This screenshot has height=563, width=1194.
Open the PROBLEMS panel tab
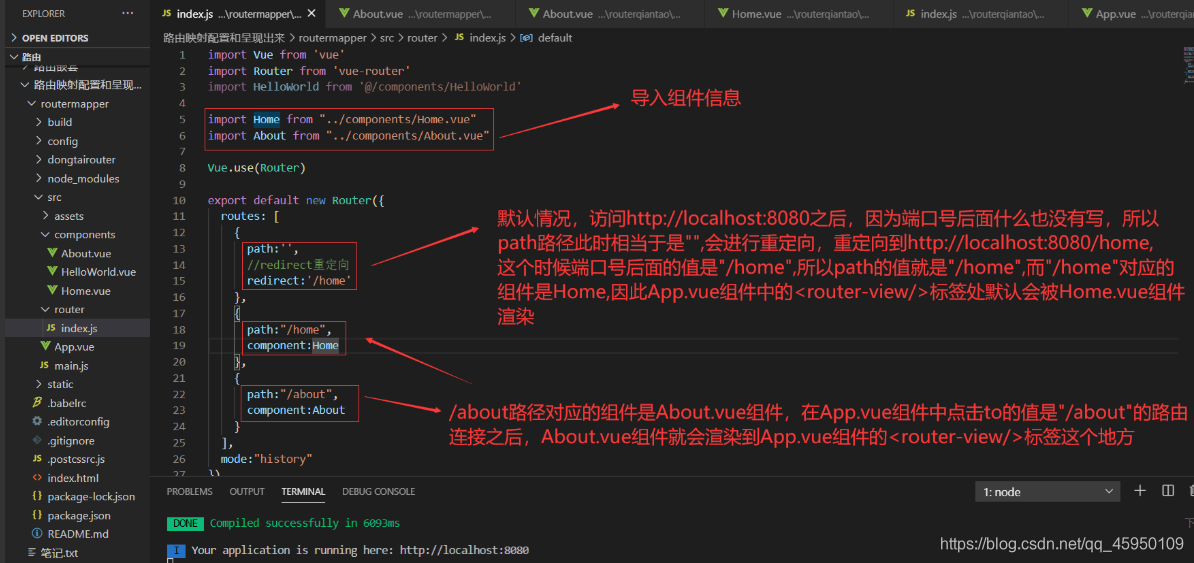point(190,491)
